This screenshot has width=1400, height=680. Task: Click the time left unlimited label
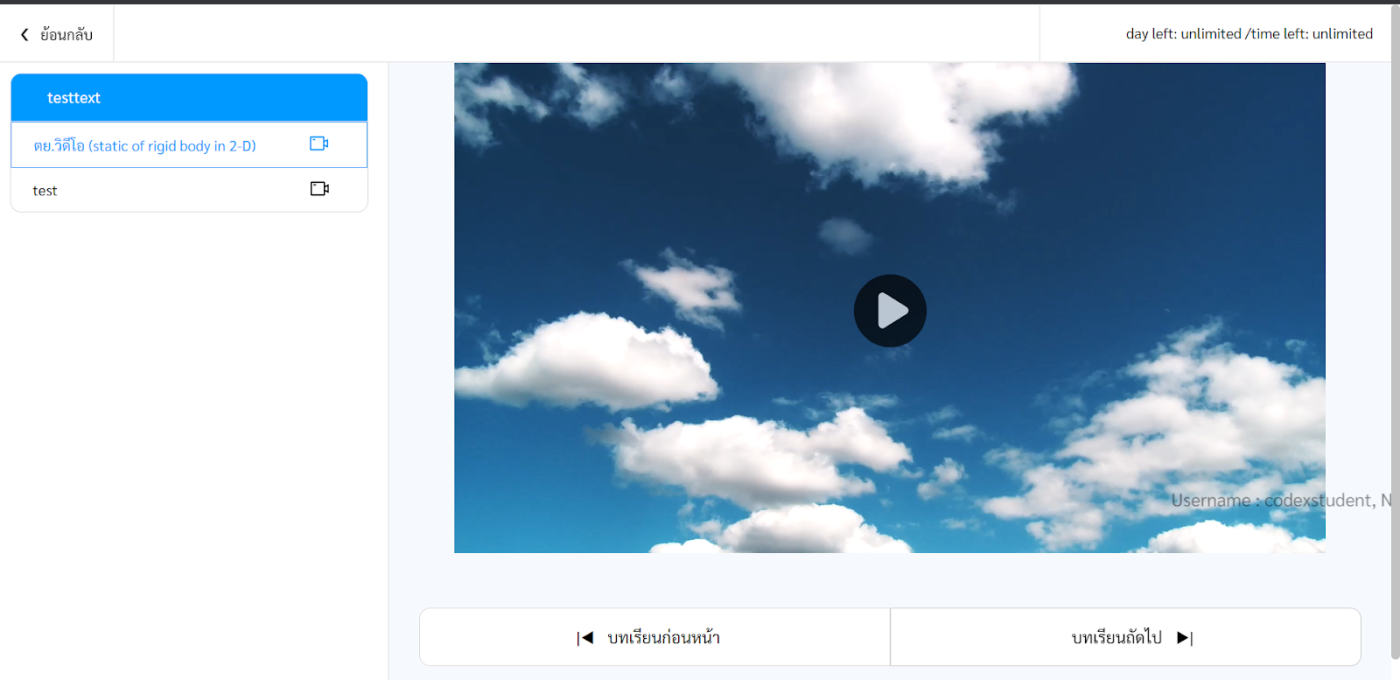(x=1311, y=34)
